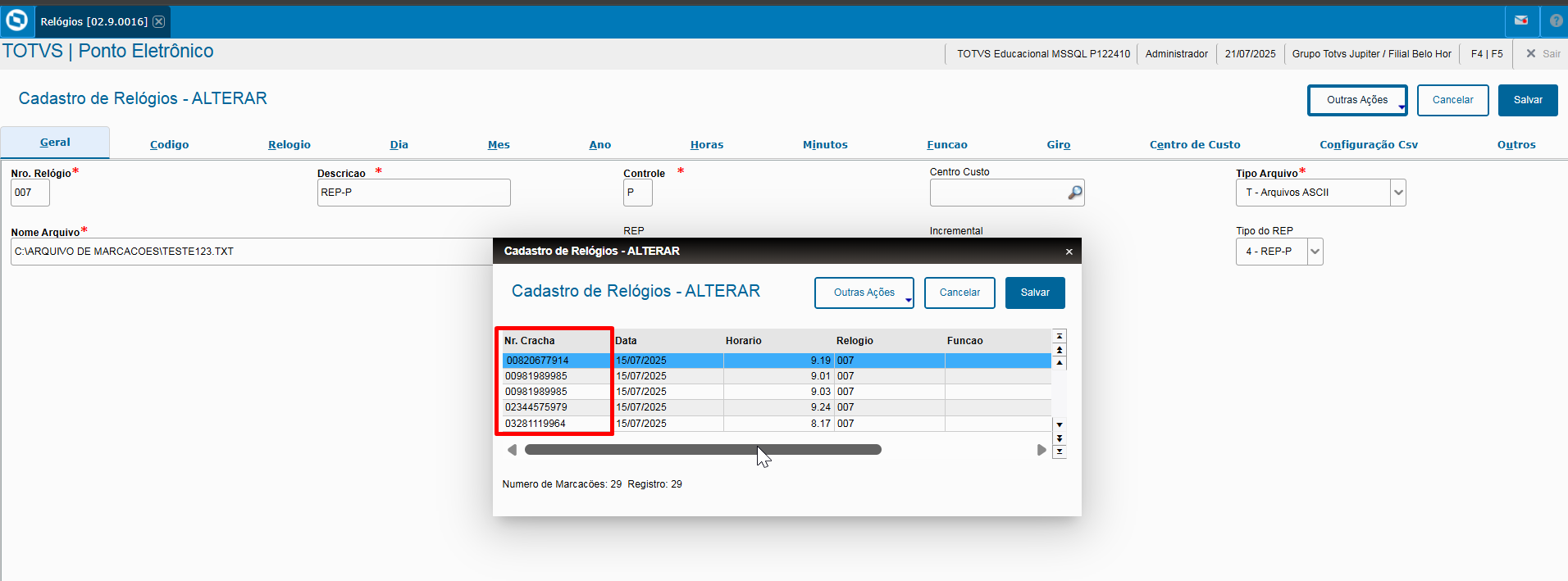Switch to the Relogio tab
This screenshot has height=581, width=1568.
[289, 144]
